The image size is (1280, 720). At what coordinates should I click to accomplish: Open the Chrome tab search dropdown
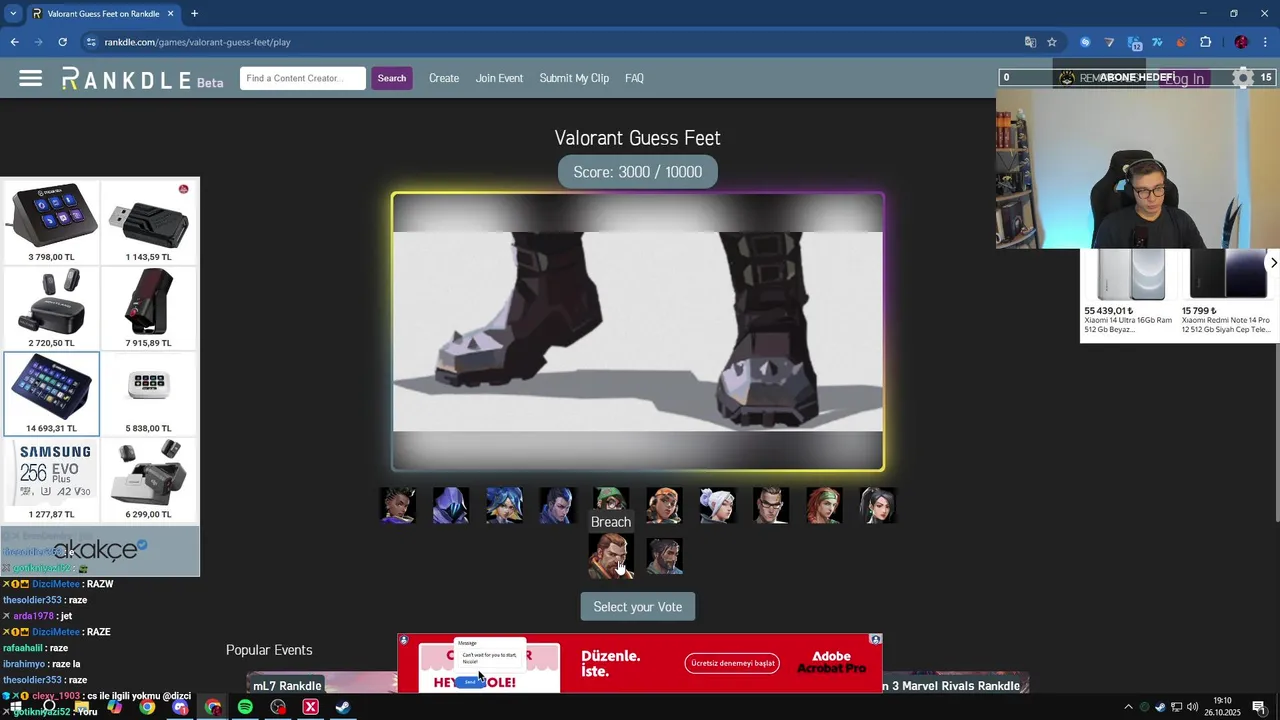pos(13,14)
